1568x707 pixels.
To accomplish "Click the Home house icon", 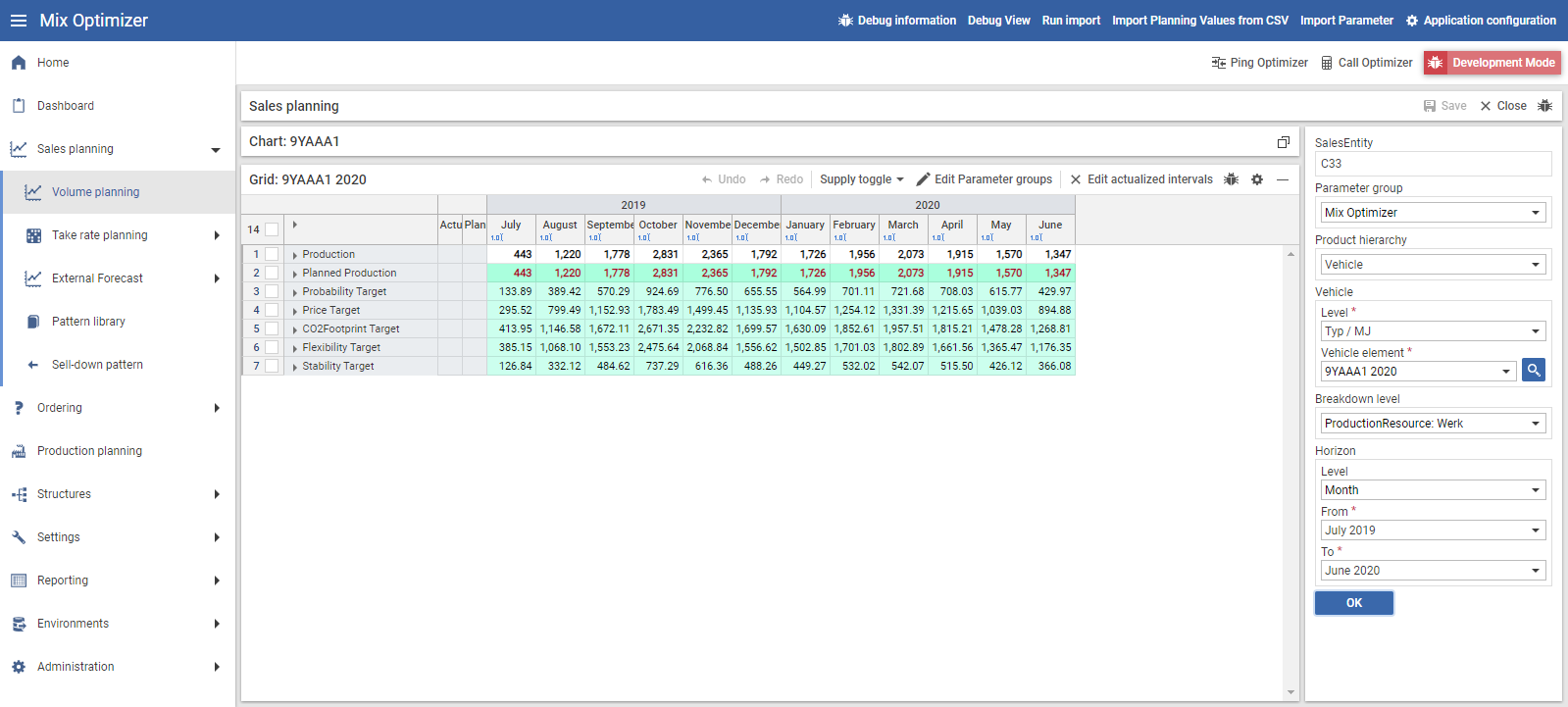I will pos(19,63).
